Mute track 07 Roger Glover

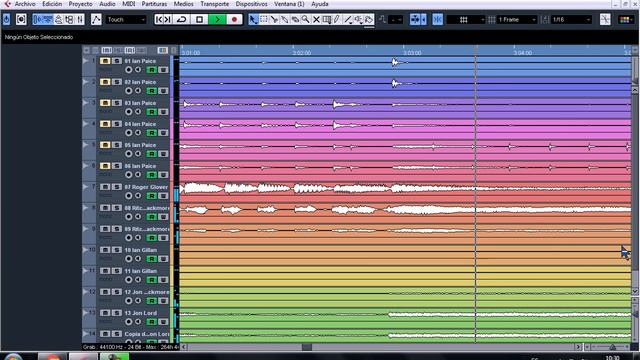pyautogui.click(x=105, y=187)
